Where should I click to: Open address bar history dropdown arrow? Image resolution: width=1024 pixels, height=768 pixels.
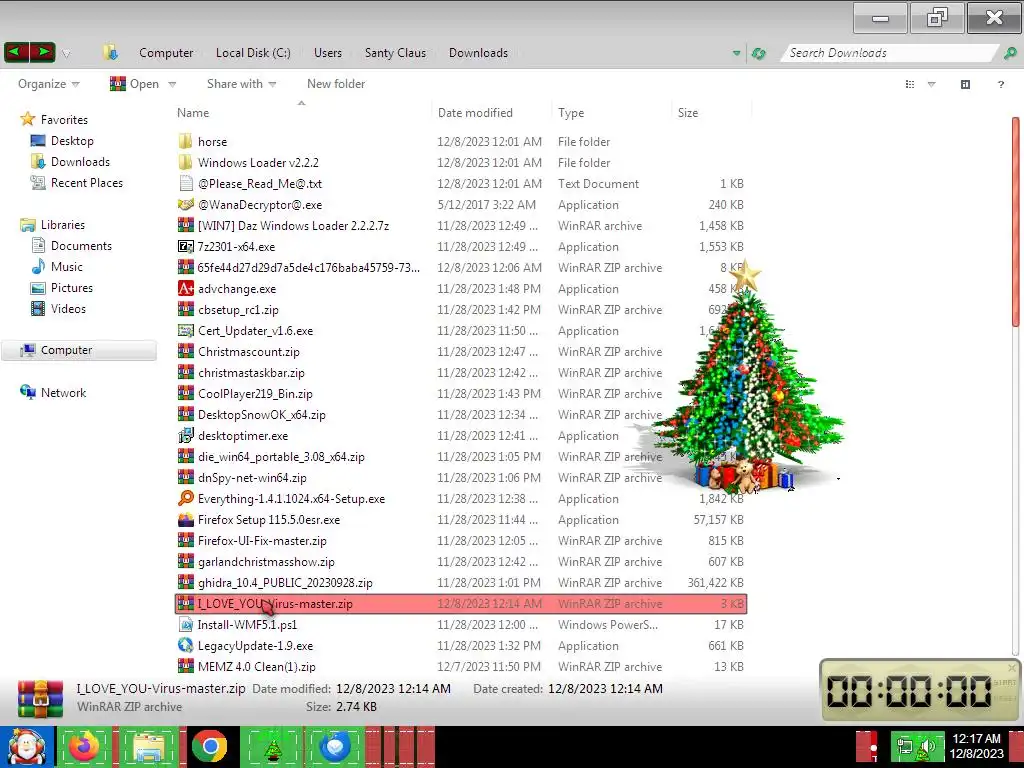click(x=736, y=54)
